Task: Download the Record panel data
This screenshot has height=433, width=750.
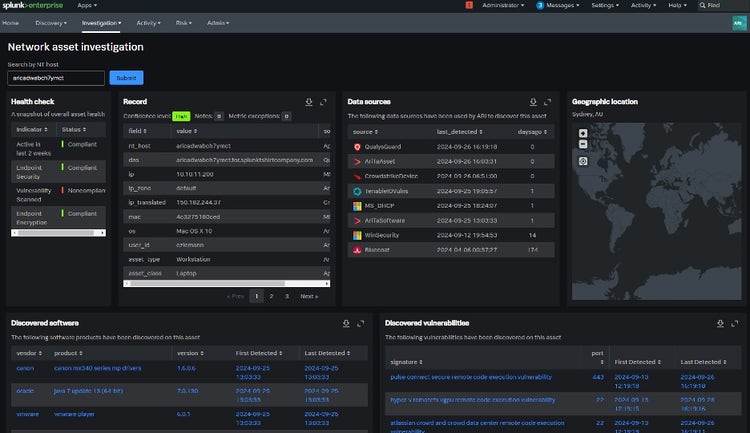Action: pyautogui.click(x=308, y=102)
